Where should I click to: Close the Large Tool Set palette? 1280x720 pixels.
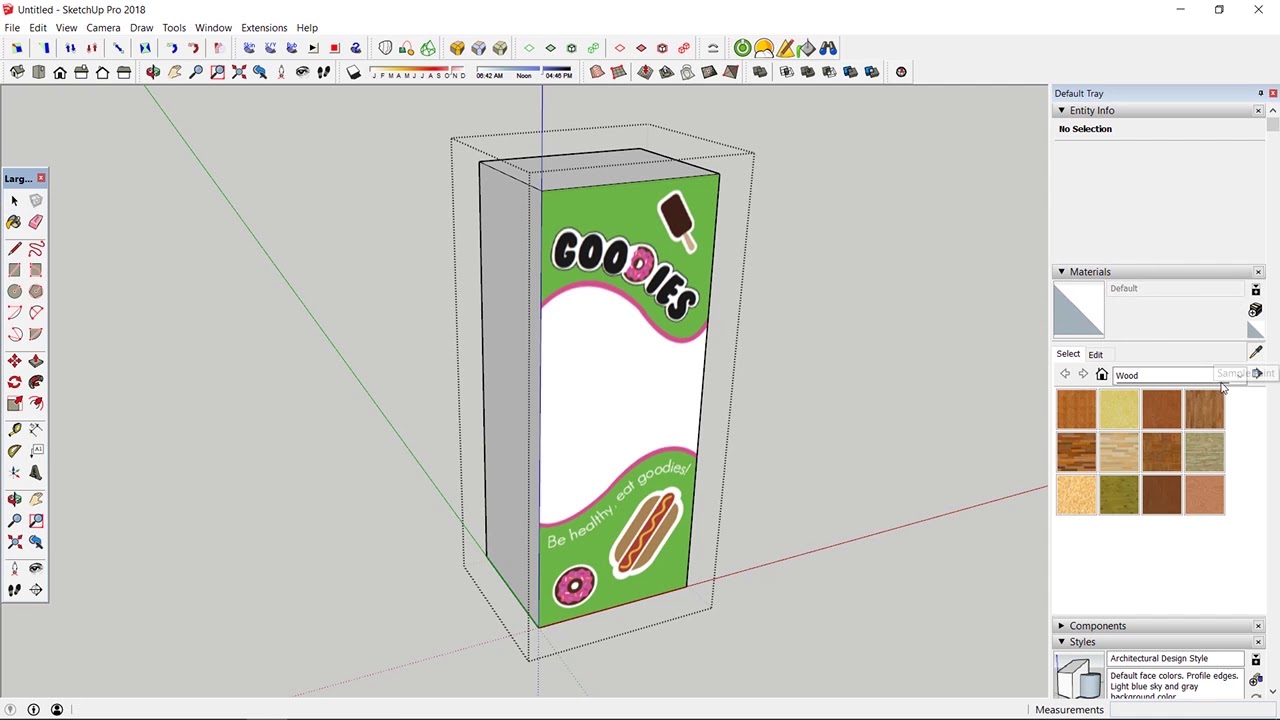coord(41,178)
